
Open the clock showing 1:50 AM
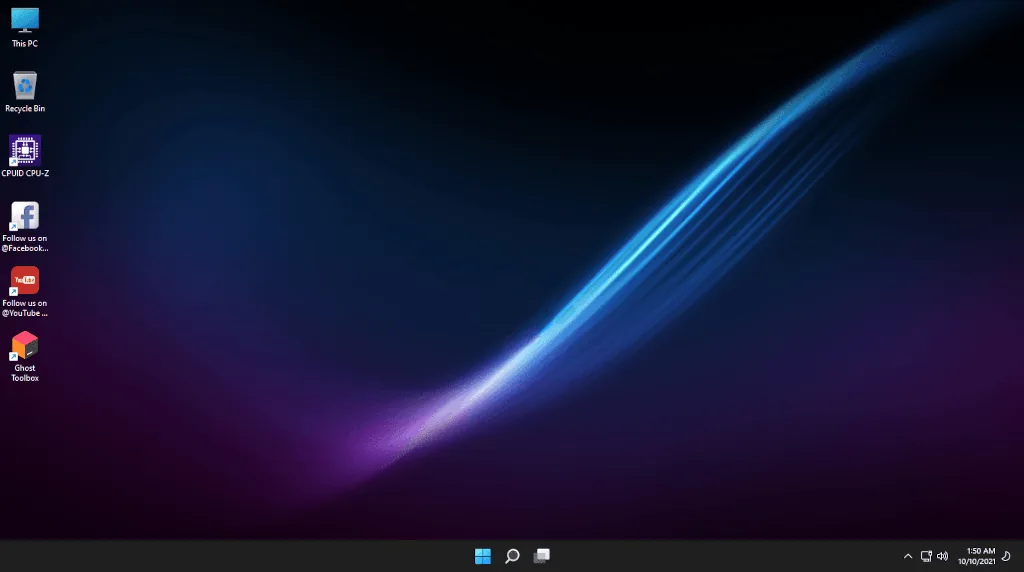pos(980,551)
